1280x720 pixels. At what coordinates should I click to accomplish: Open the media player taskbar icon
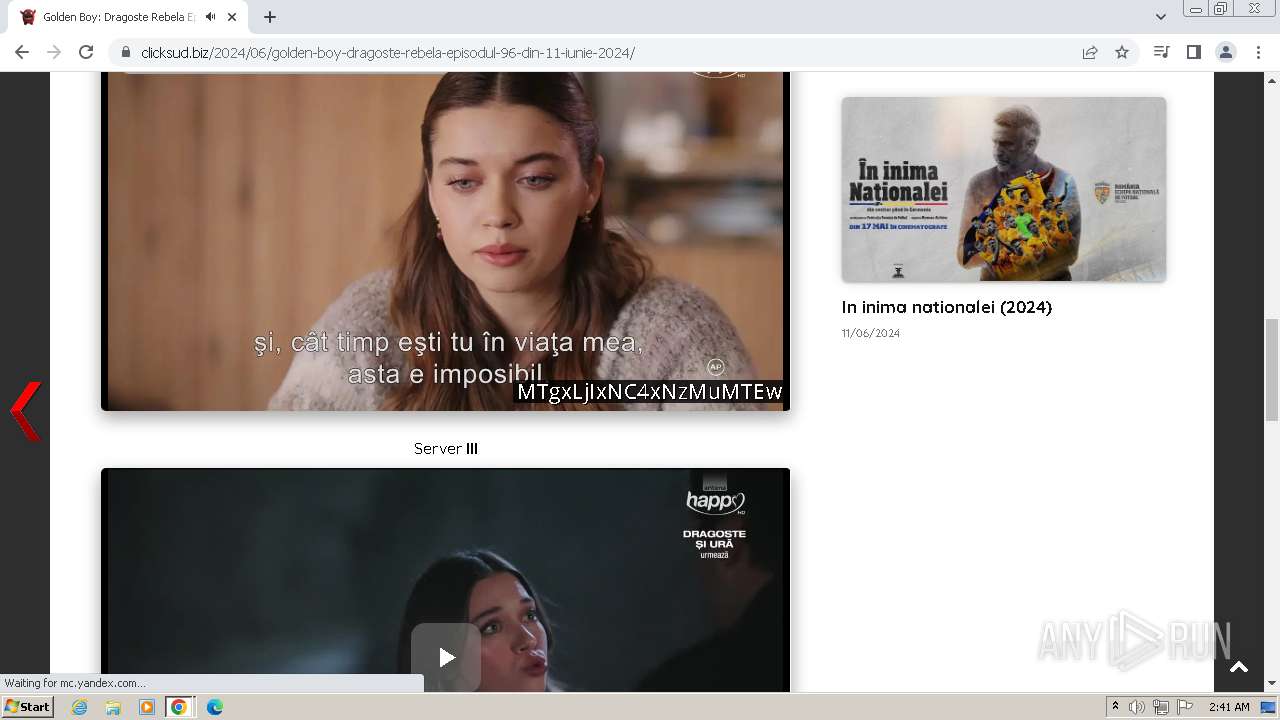147,707
